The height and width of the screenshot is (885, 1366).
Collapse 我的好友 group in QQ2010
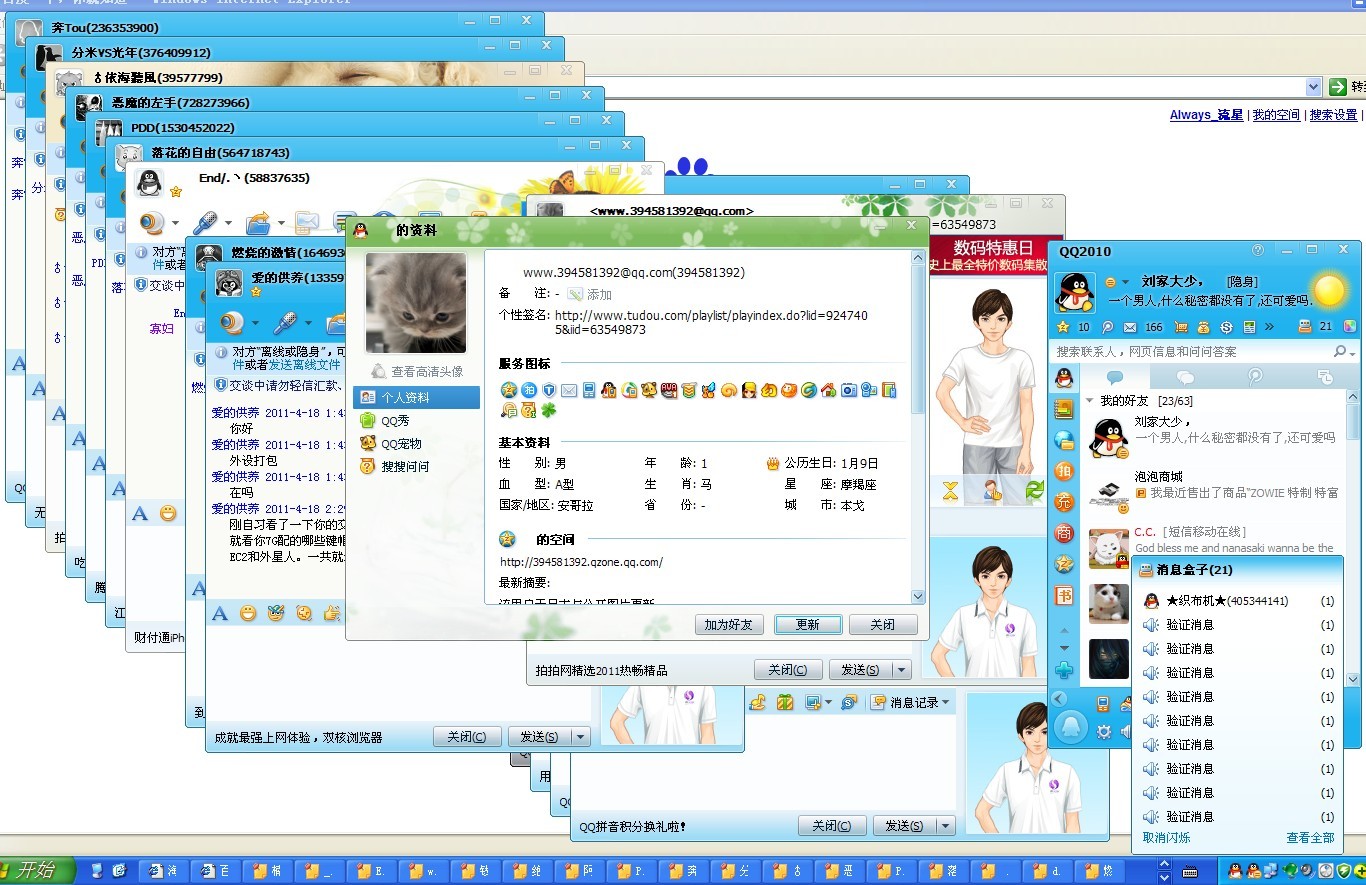click(x=1090, y=401)
